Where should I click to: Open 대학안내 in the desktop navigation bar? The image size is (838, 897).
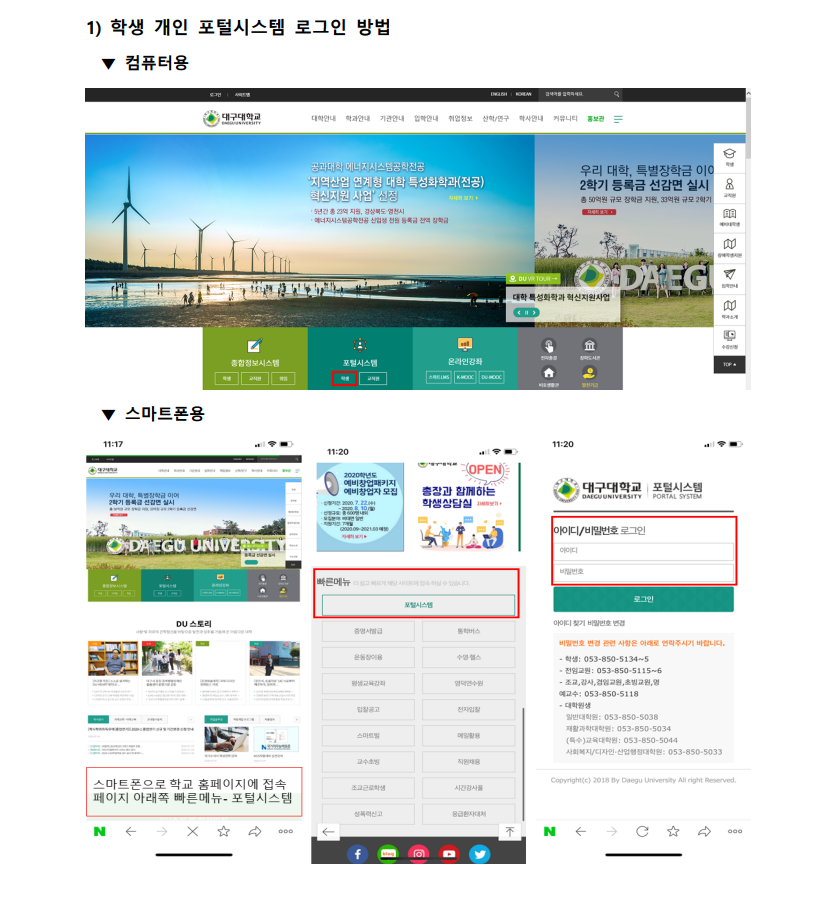click(x=324, y=119)
